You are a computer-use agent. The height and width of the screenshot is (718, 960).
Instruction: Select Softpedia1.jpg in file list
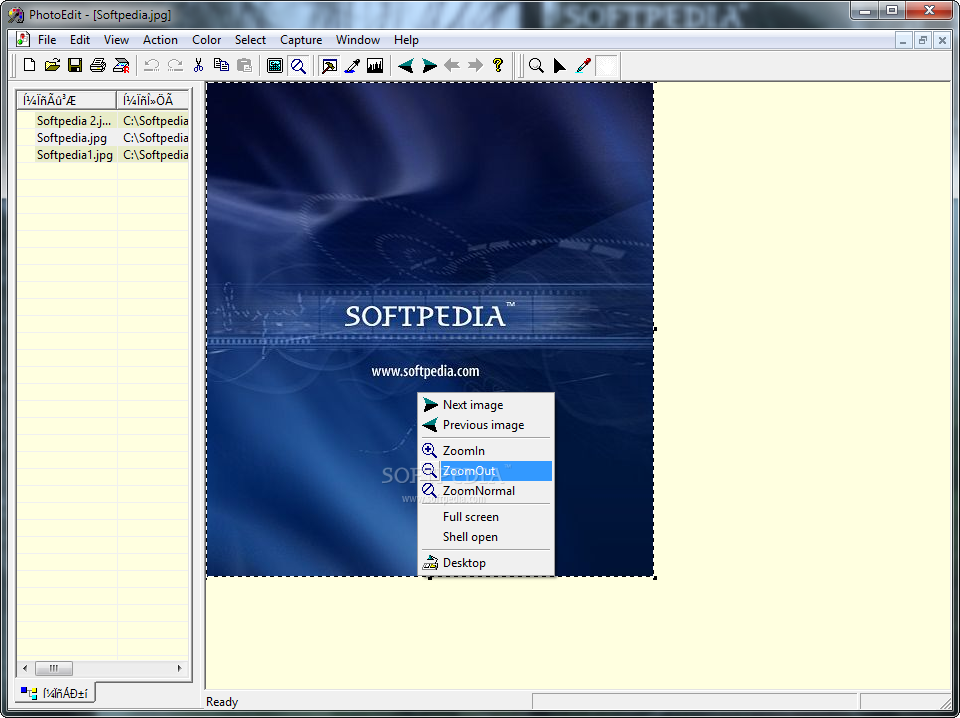coord(75,155)
